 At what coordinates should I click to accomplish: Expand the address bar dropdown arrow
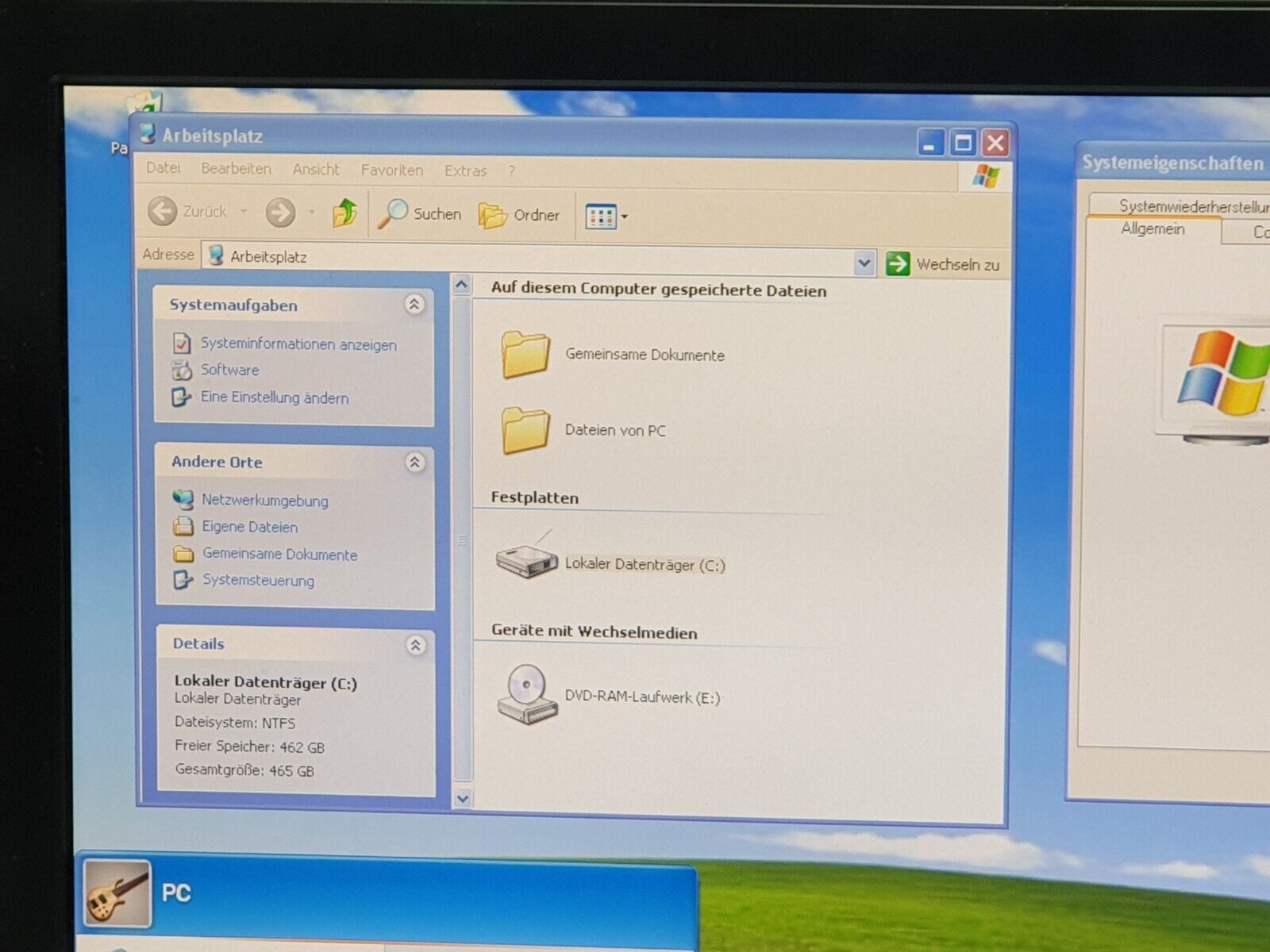click(864, 263)
